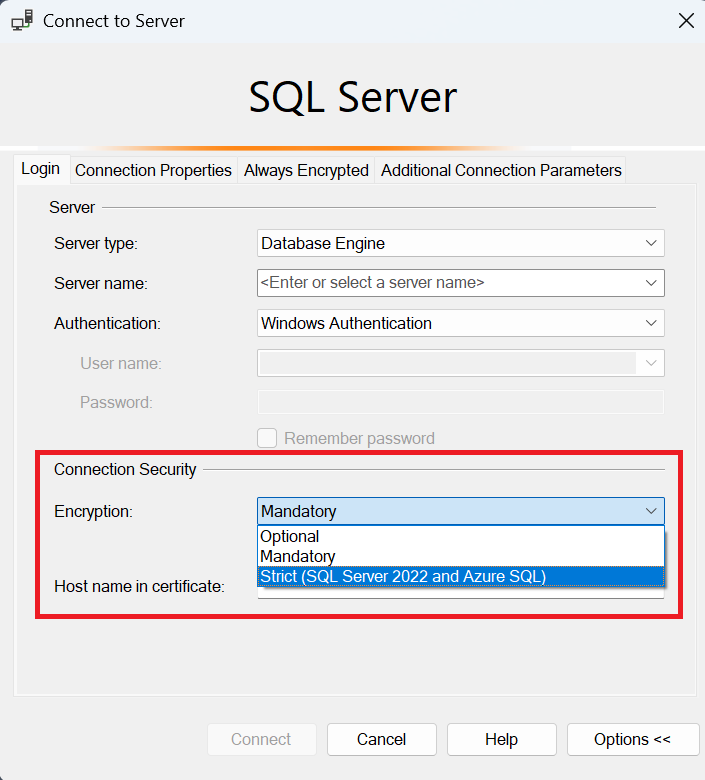
Task: Expand the Server type dropdown
Action: point(460,243)
